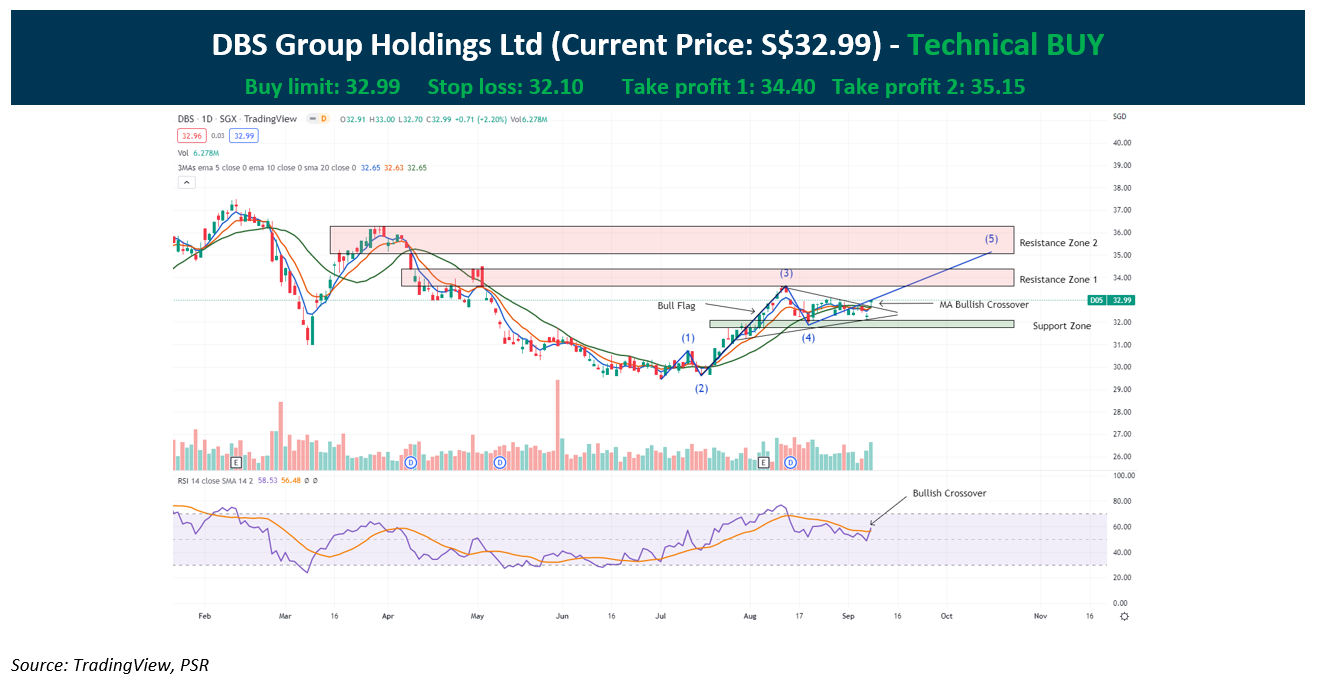Click the Bull Flag annotation text

tap(675, 305)
